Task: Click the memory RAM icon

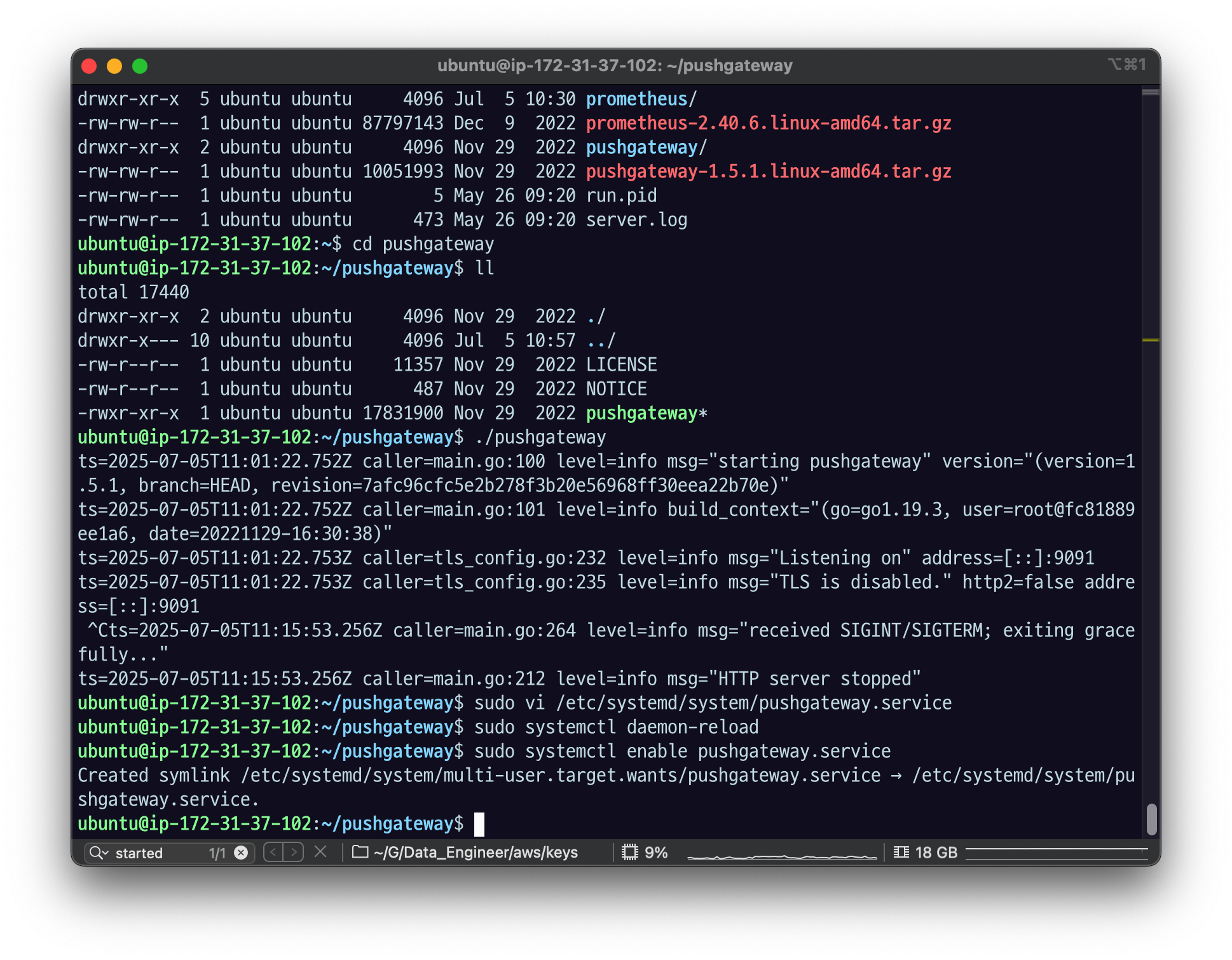Action: click(901, 852)
